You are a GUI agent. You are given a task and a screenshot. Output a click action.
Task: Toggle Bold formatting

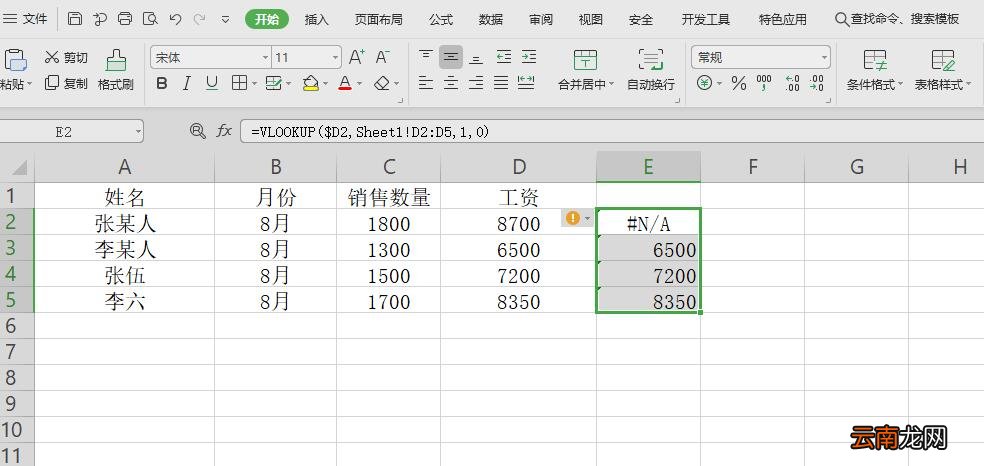point(162,83)
